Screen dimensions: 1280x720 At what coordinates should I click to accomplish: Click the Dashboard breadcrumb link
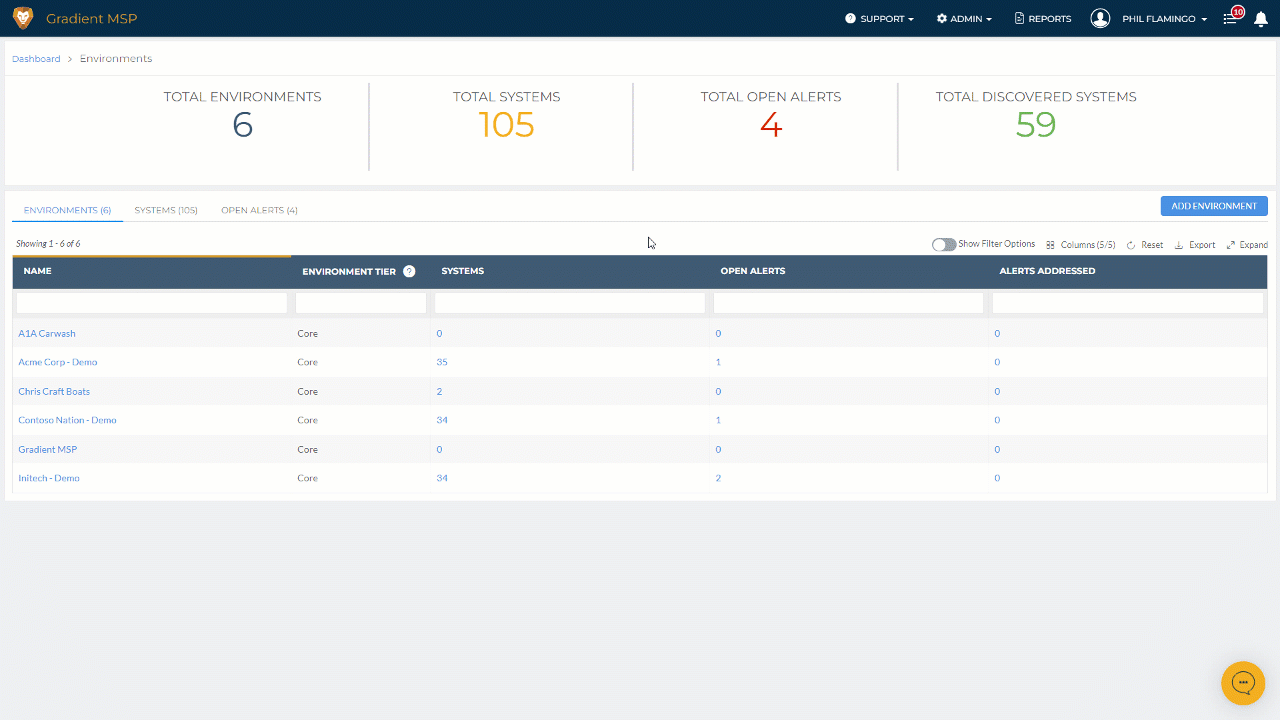pos(36,59)
